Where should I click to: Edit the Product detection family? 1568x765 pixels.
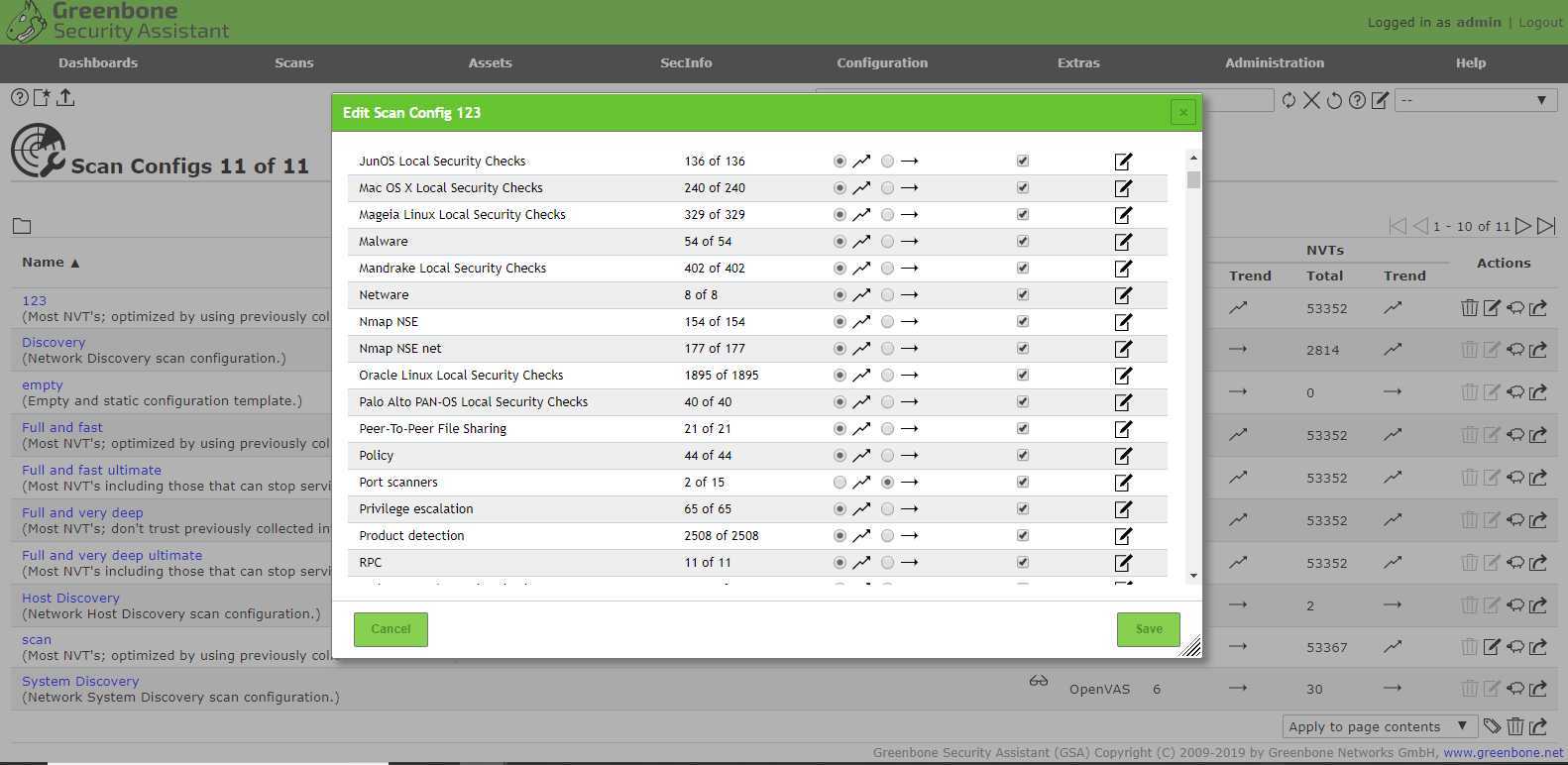pos(1123,536)
